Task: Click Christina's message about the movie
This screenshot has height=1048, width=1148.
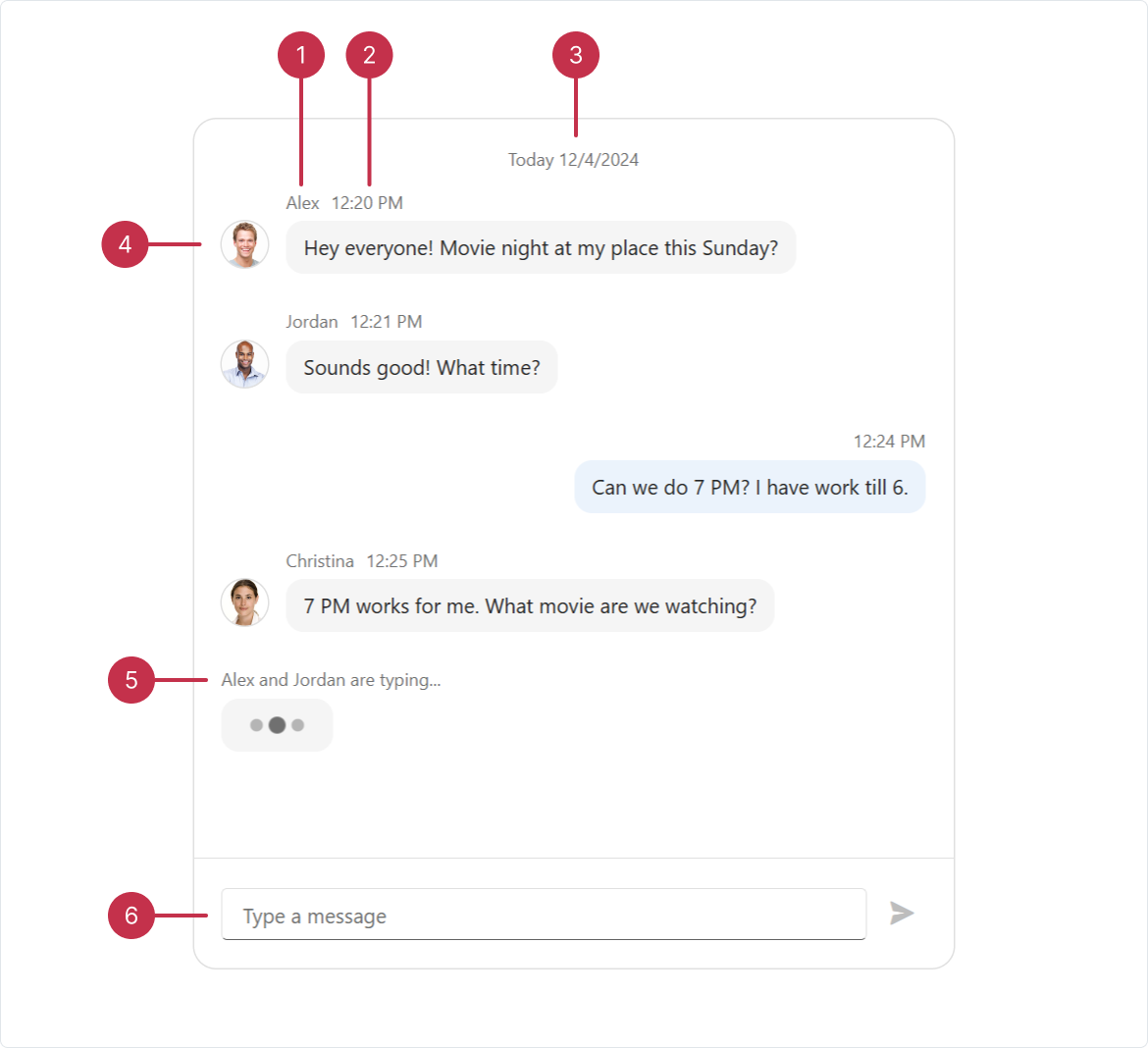Action: coord(530,605)
